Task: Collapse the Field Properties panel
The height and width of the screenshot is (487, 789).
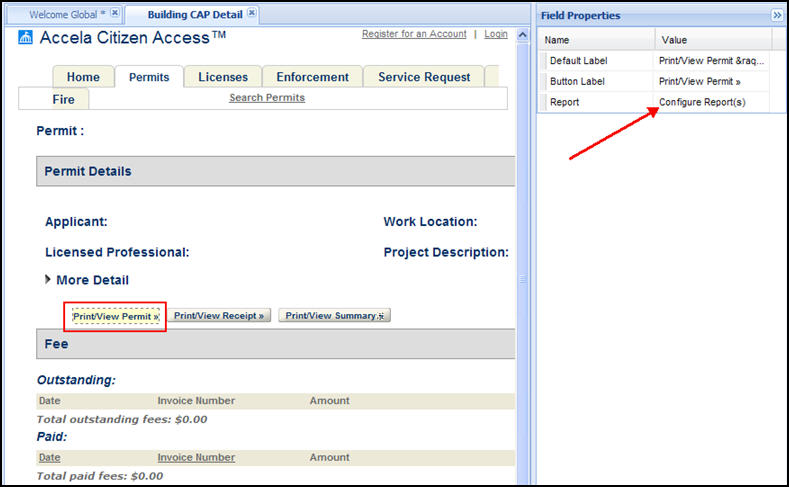Action: [x=776, y=15]
